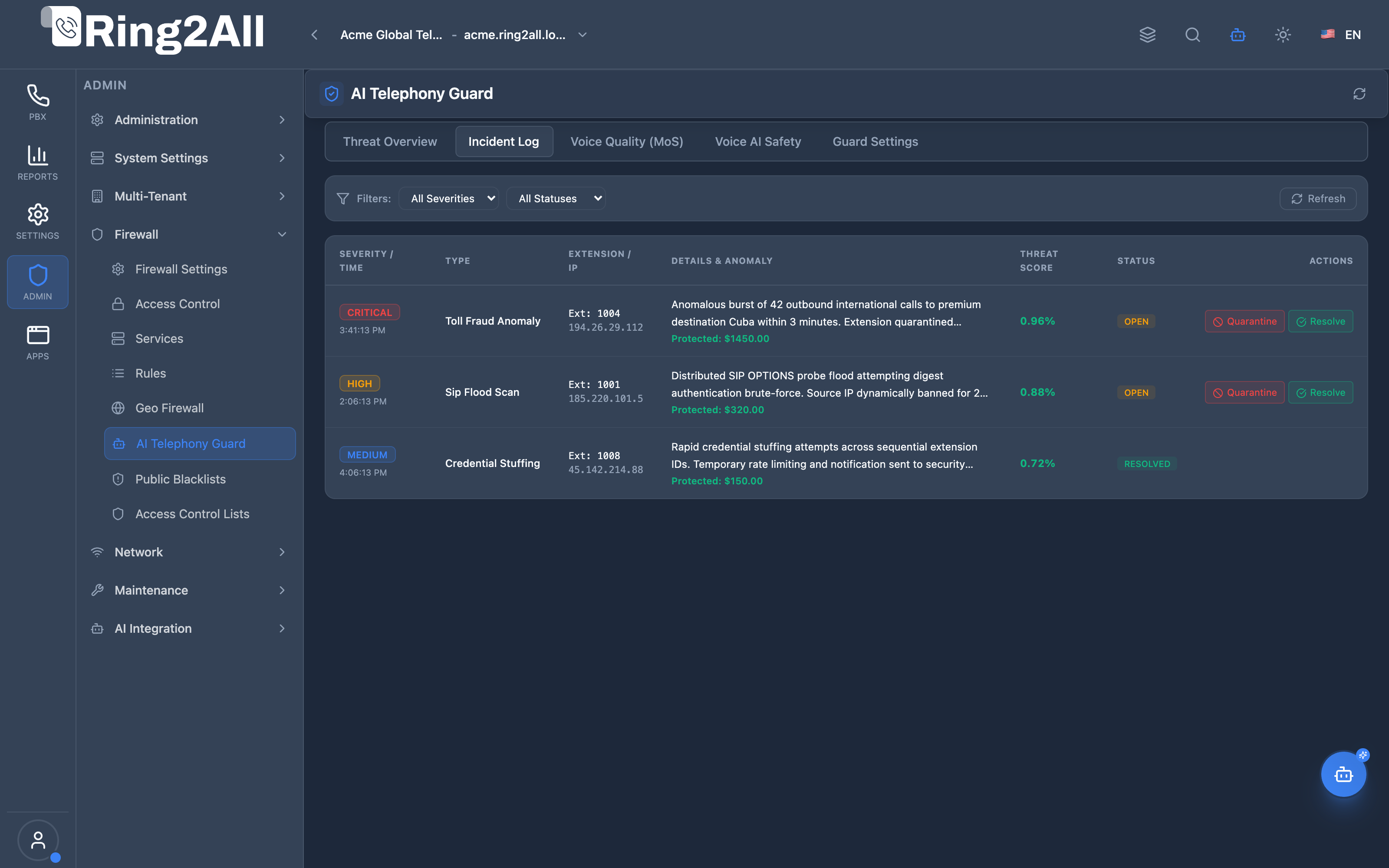
Task: Toggle the light theme sun icon
Action: [x=1283, y=35]
